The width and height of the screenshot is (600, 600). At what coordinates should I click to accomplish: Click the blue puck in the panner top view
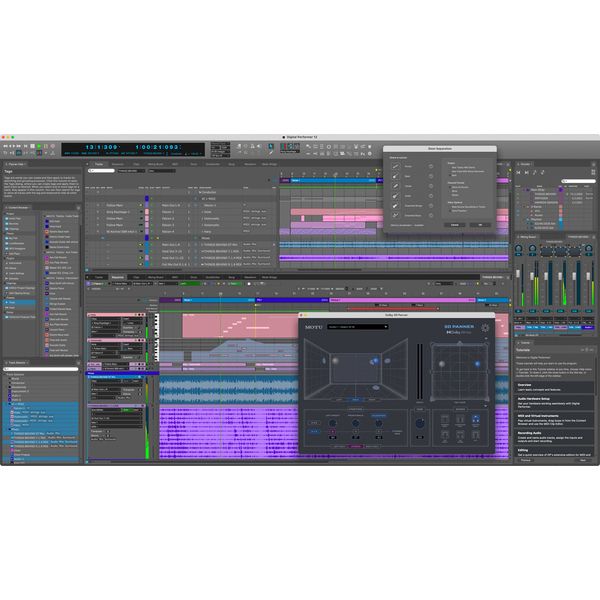(x=477, y=364)
